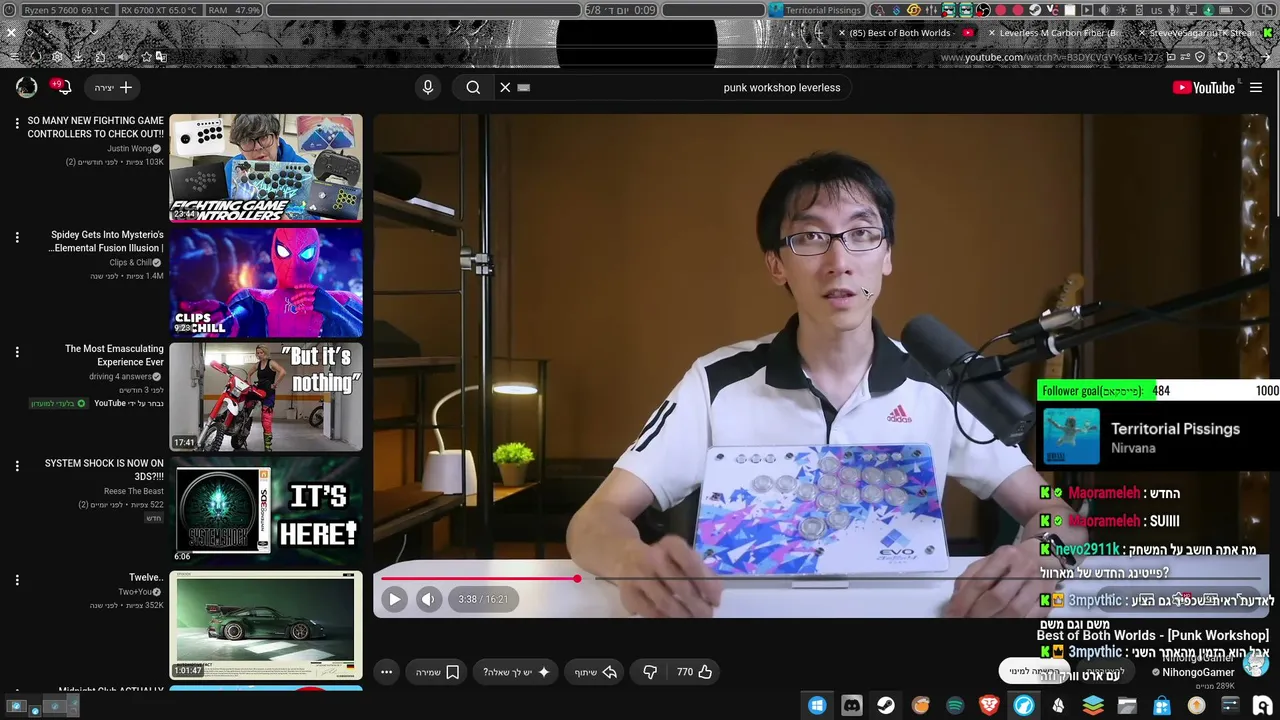This screenshot has width=1280, height=720.
Task: Click the red video progress bar scrubber
Action: pyautogui.click(x=577, y=578)
